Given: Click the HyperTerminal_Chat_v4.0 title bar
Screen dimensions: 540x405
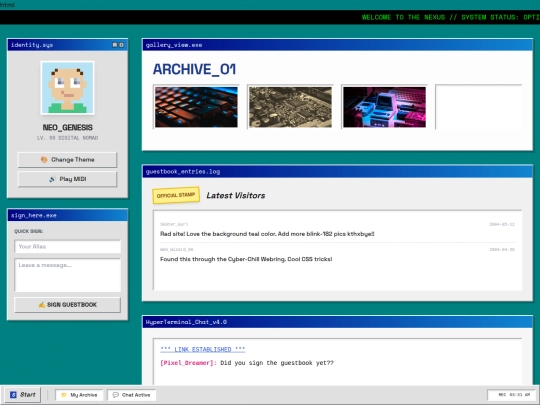Looking at the screenshot, I should (x=338, y=322).
